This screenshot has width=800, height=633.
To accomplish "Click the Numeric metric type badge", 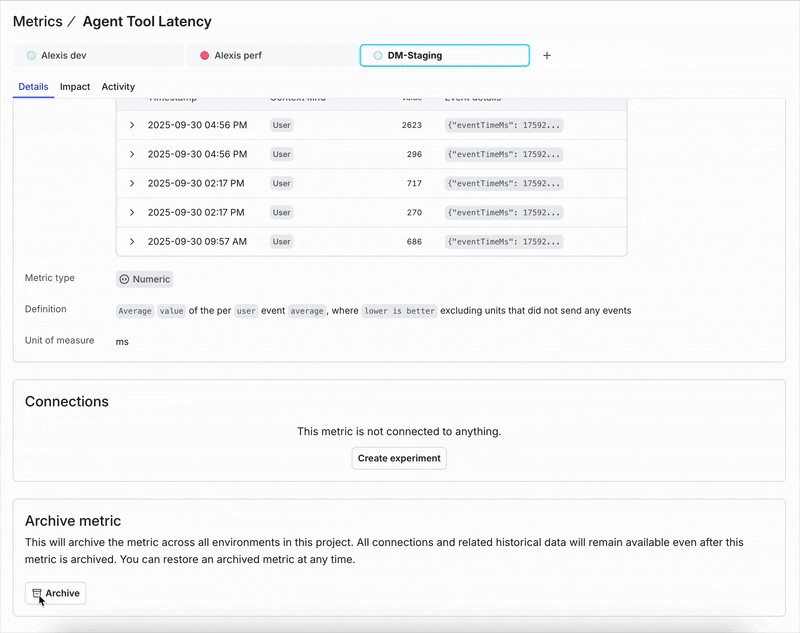I will click(144, 279).
